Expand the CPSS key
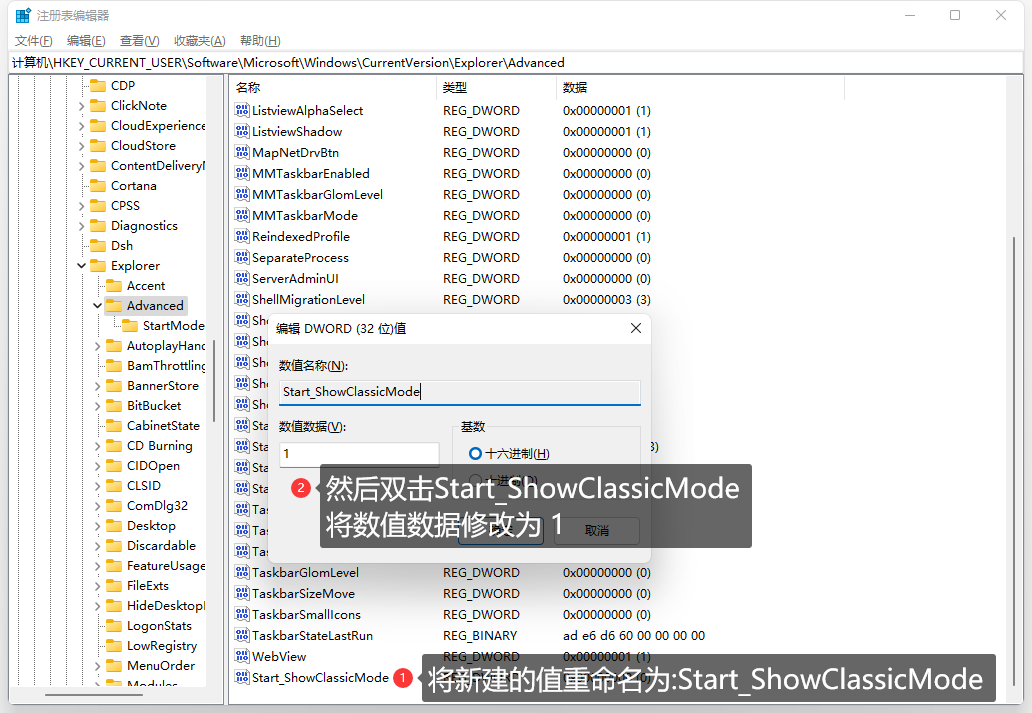1032x713 pixels. pos(82,206)
